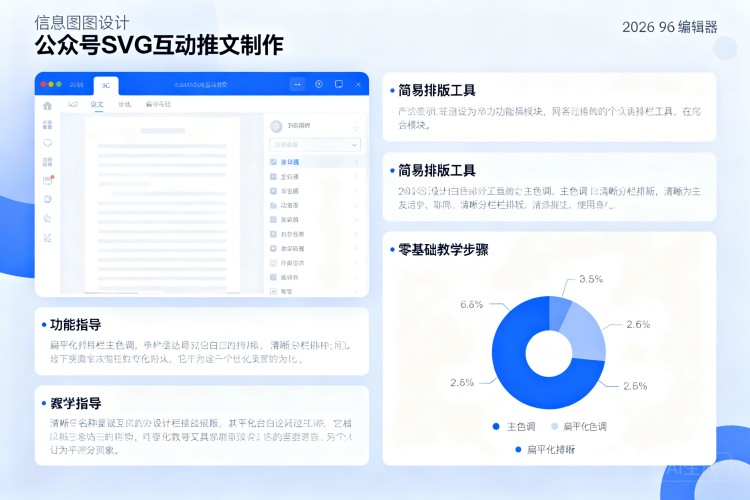Open the ellipsis button in blue title bar
Viewport: 750px width, 500px height.
(x=298, y=84)
